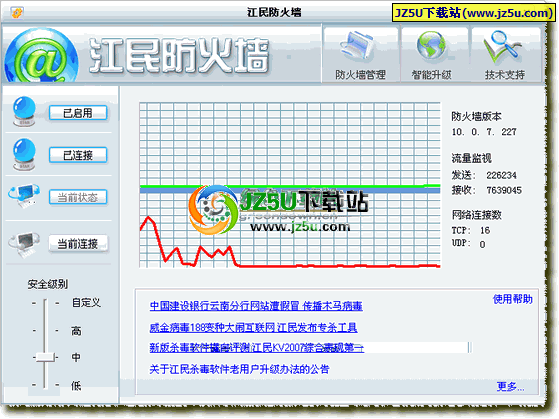Select version number 10.0.7.227
559x419 pixels.
[x=484, y=132]
